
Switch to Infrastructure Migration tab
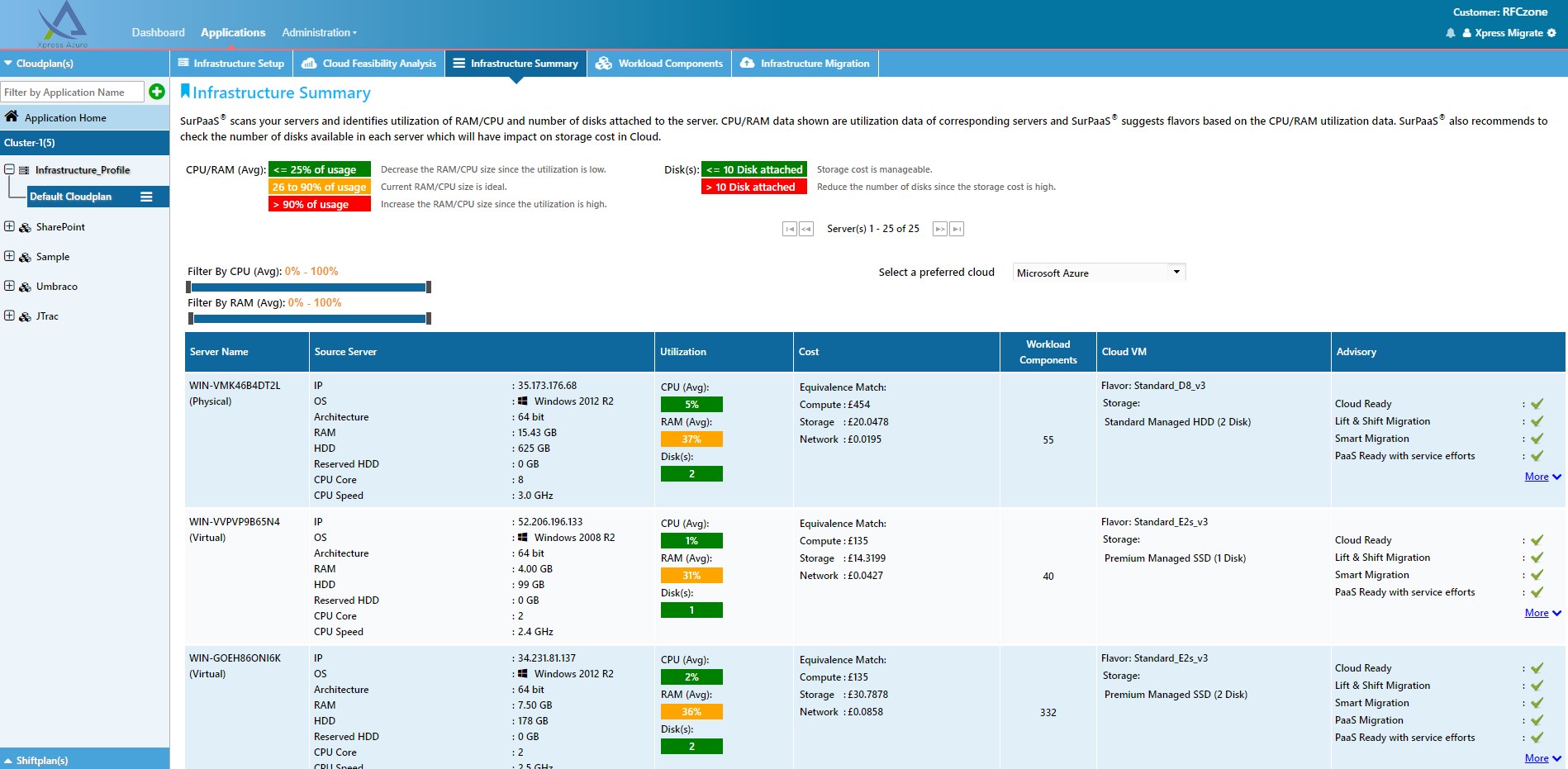point(805,63)
